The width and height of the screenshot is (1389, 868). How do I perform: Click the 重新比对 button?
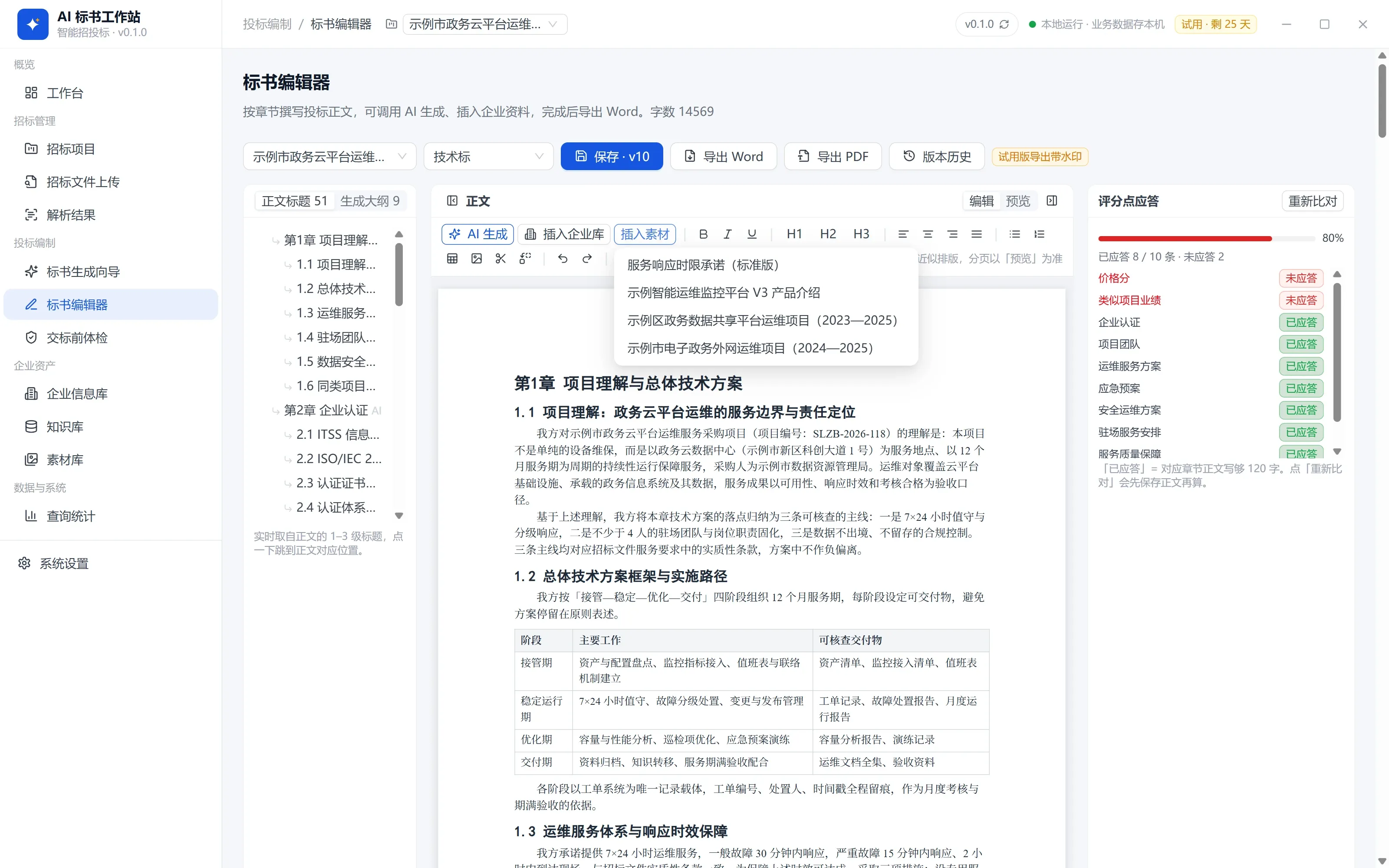tap(1313, 201)
